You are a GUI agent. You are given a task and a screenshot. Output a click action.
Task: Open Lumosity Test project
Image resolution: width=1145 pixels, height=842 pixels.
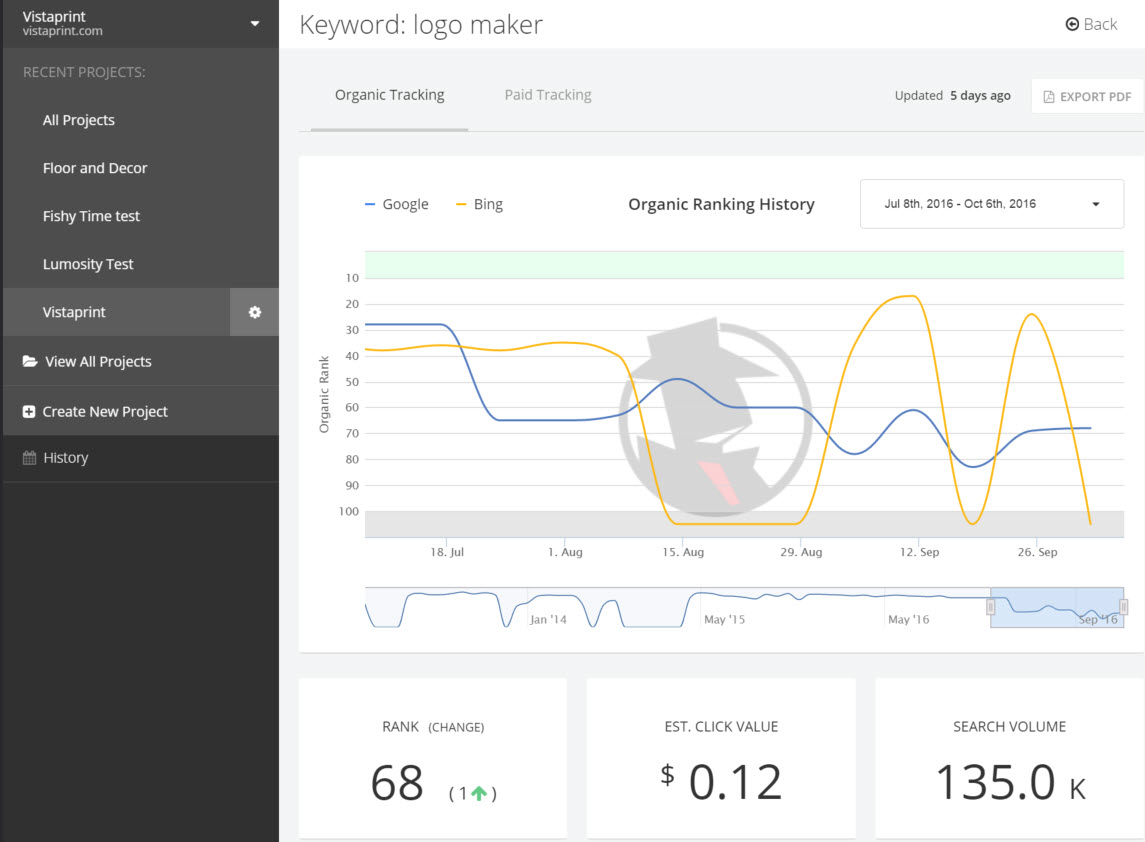click(88, 264)
